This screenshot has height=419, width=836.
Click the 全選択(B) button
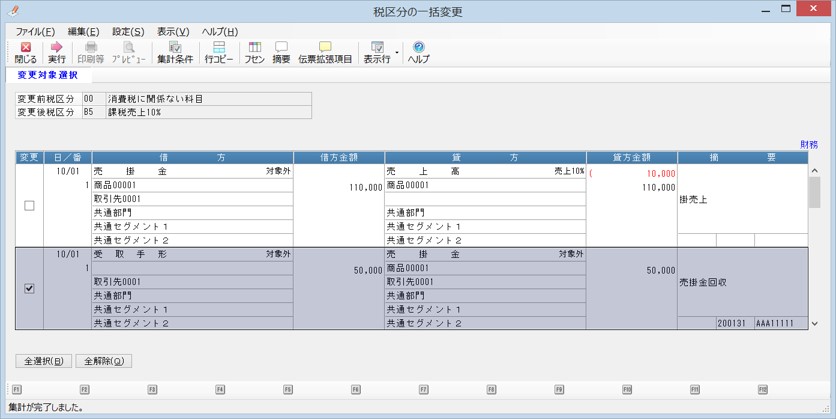[44, 361]
